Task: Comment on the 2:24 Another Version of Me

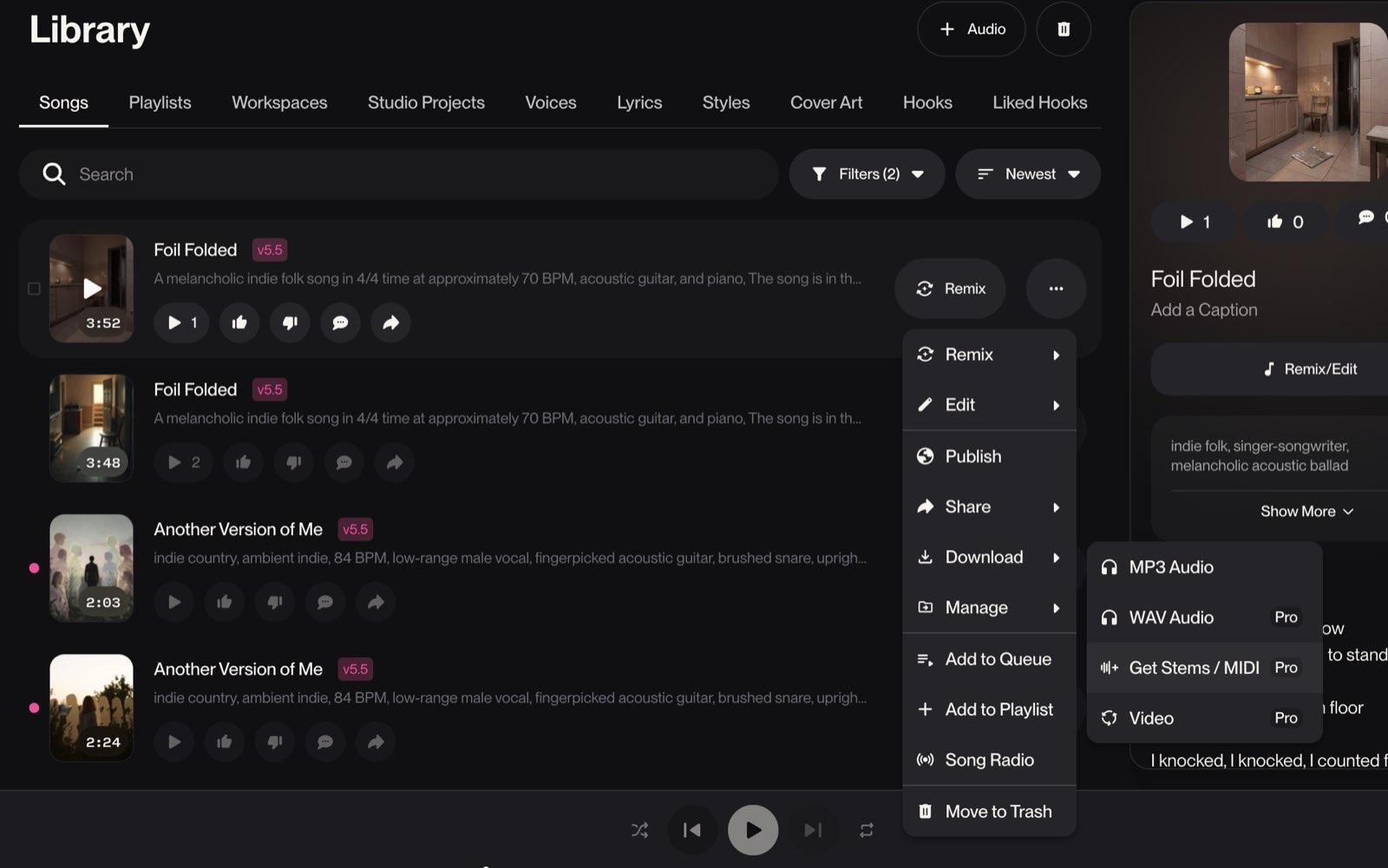Action: (x=325, y=741)
